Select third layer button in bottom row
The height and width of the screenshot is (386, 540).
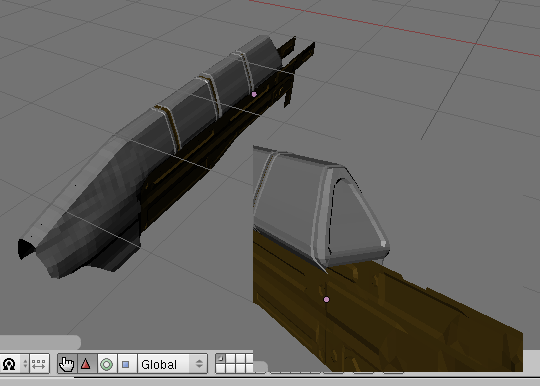tap(240, 368)
